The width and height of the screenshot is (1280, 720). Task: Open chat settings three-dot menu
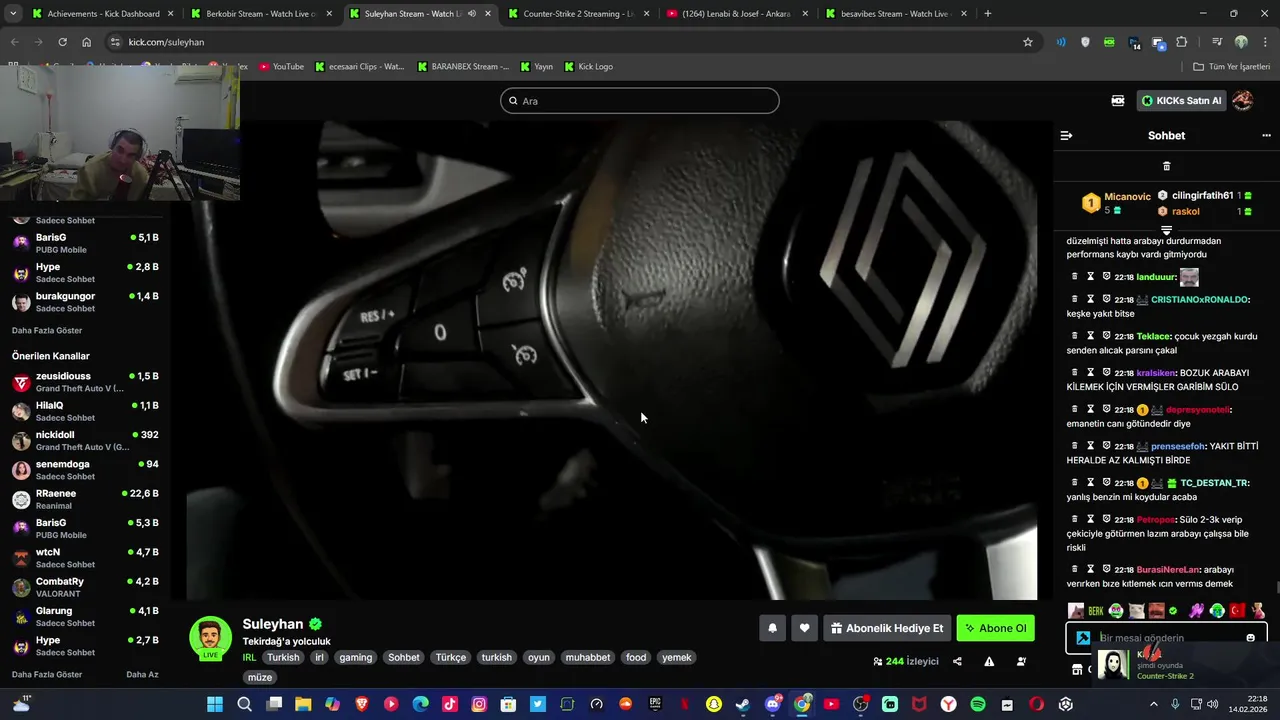(1266, 135)
